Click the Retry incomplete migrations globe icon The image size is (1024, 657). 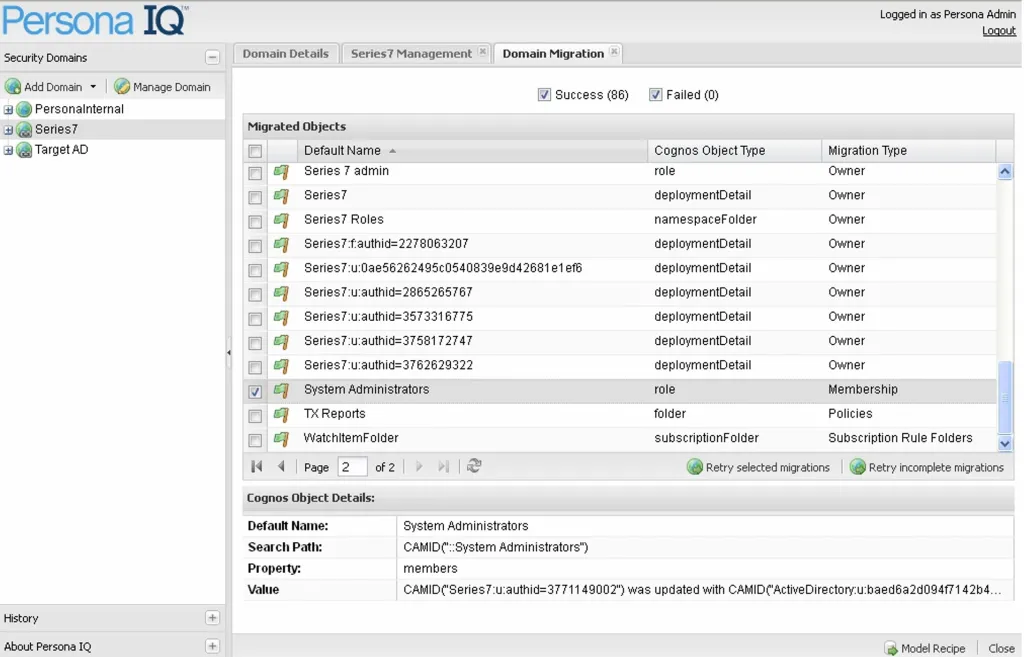857,467
